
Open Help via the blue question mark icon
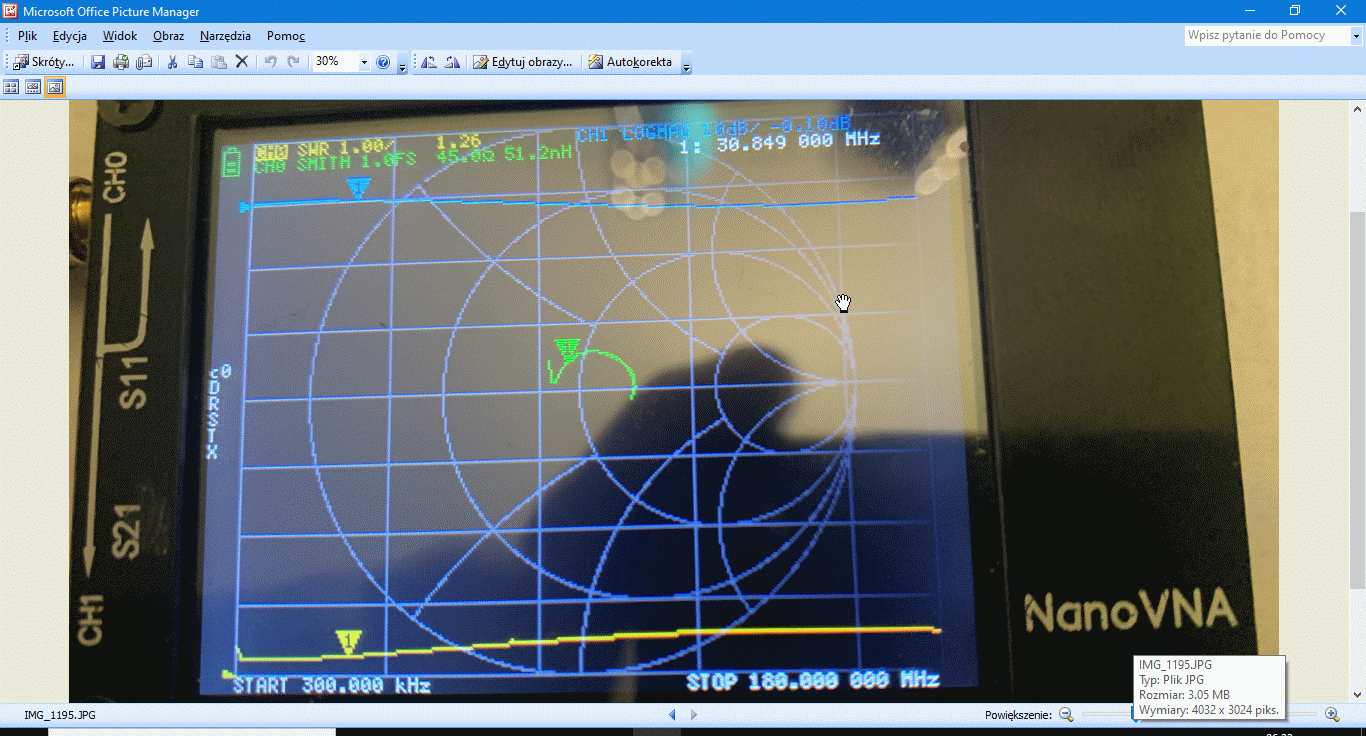(x=383, y=62)
